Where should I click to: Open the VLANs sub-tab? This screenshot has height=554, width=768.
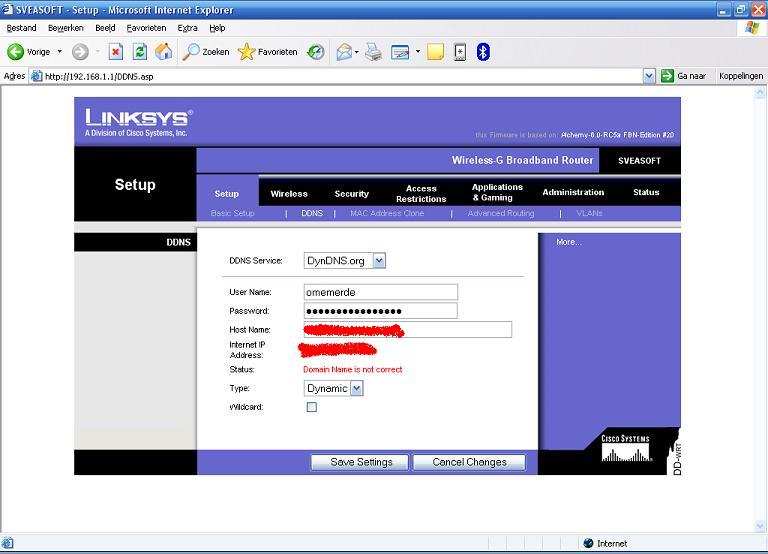click(x=589, y=213)
